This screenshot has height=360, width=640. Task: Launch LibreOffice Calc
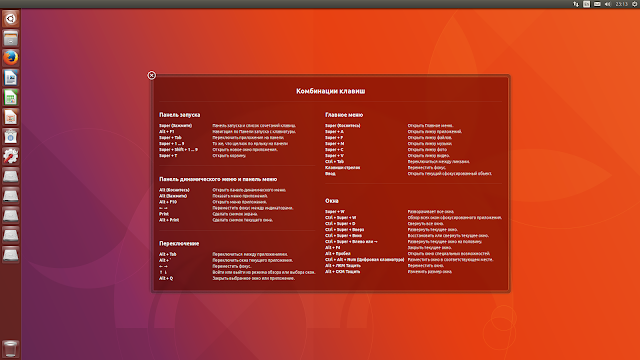tap(11, 98)
